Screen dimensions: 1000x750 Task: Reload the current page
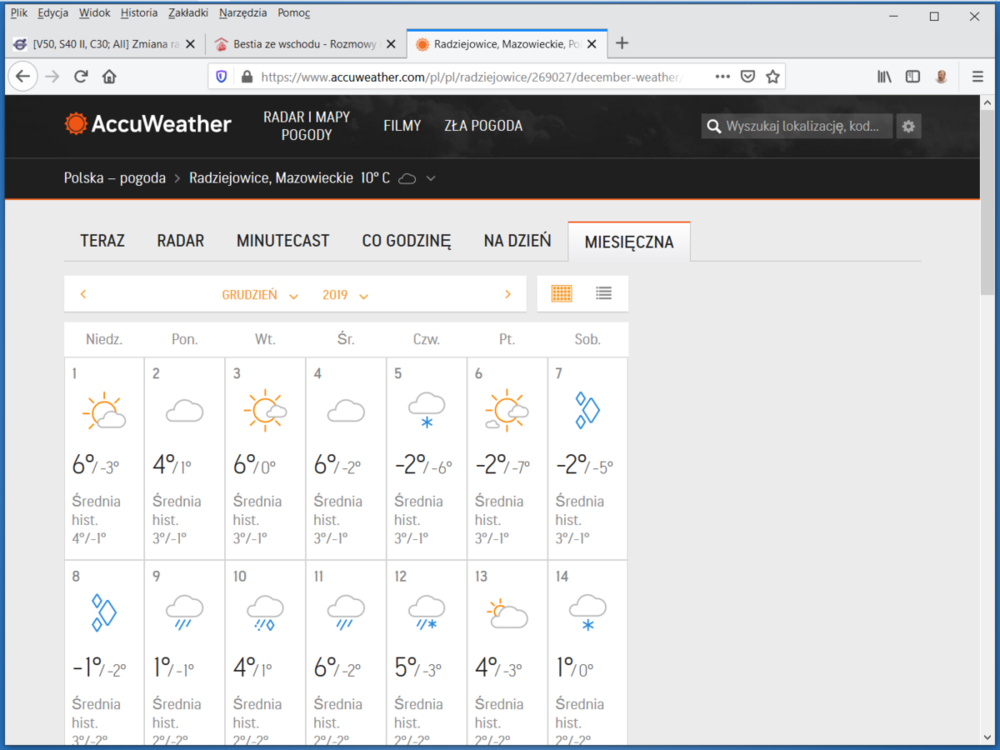point(81,76)
